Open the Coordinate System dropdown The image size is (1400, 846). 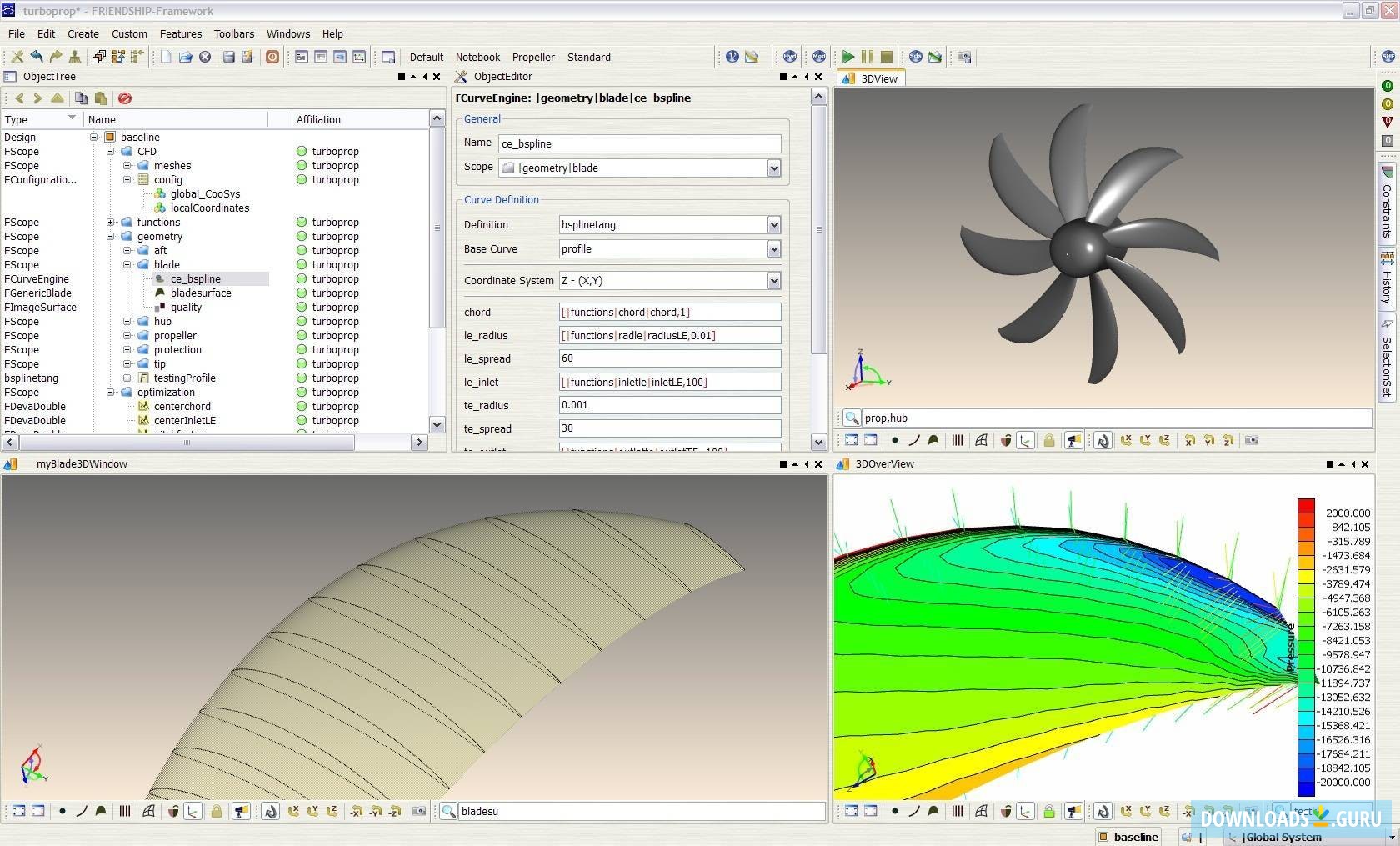point(773,281)
